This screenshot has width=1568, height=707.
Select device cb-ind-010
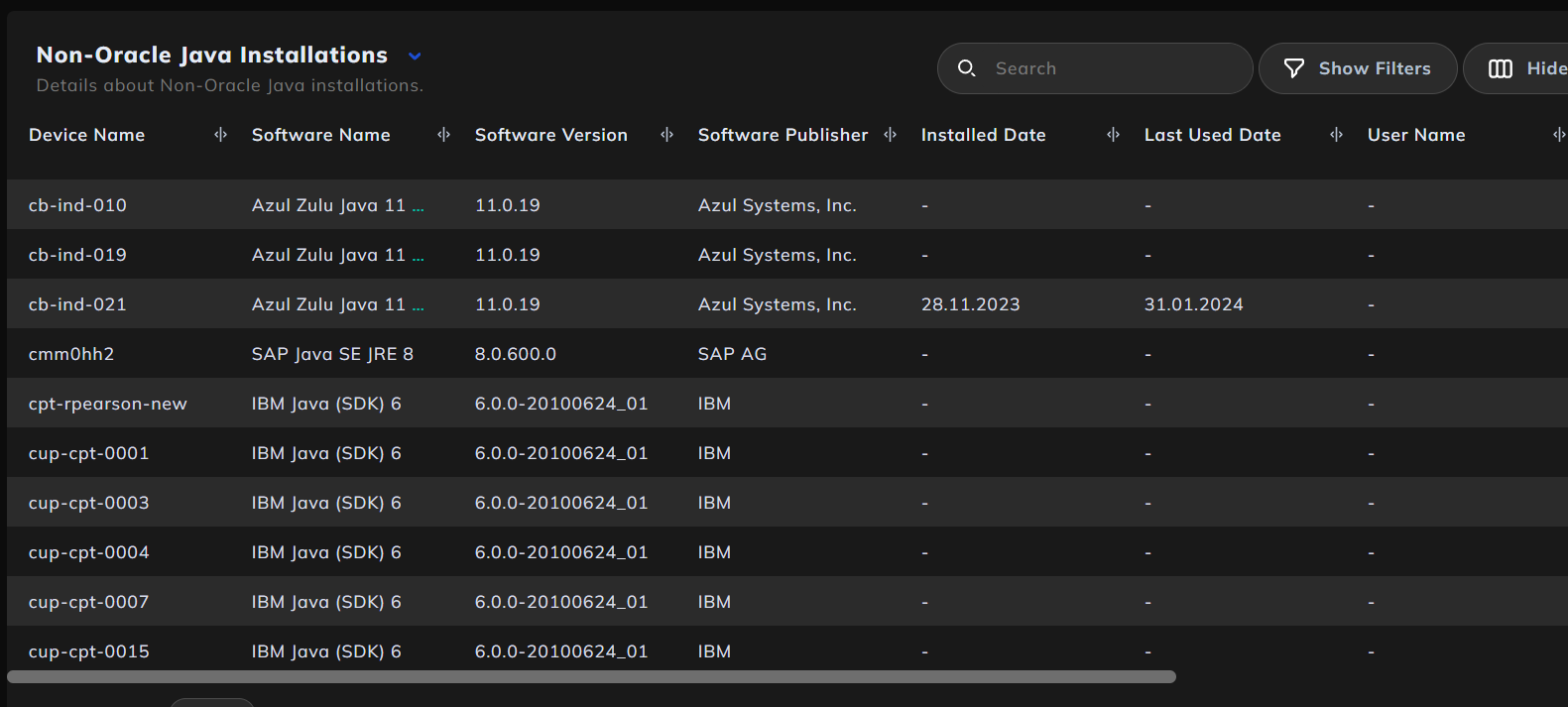(77, 205)
